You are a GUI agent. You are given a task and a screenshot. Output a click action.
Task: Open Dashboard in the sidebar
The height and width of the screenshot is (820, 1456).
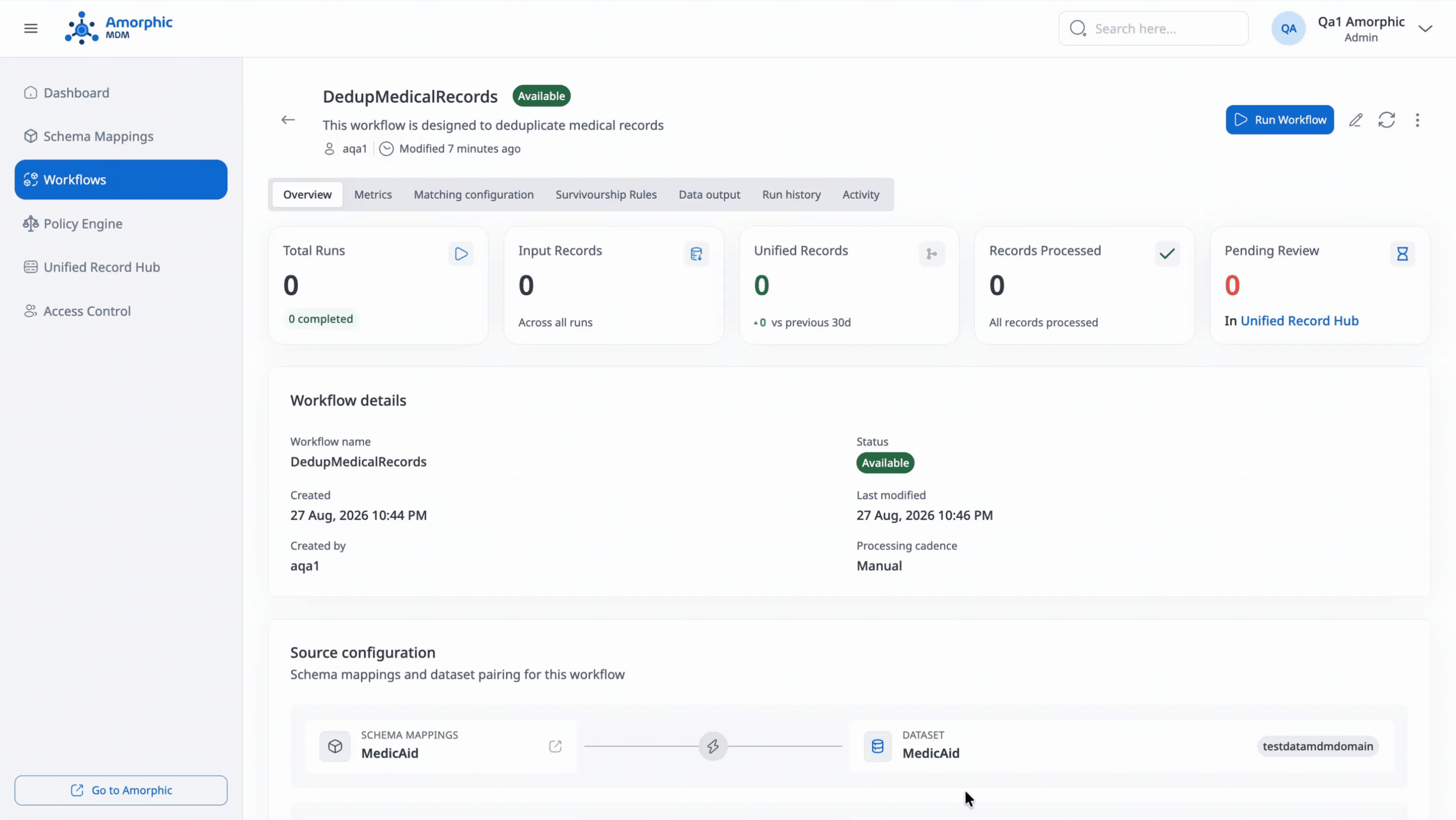pos(121,93)
